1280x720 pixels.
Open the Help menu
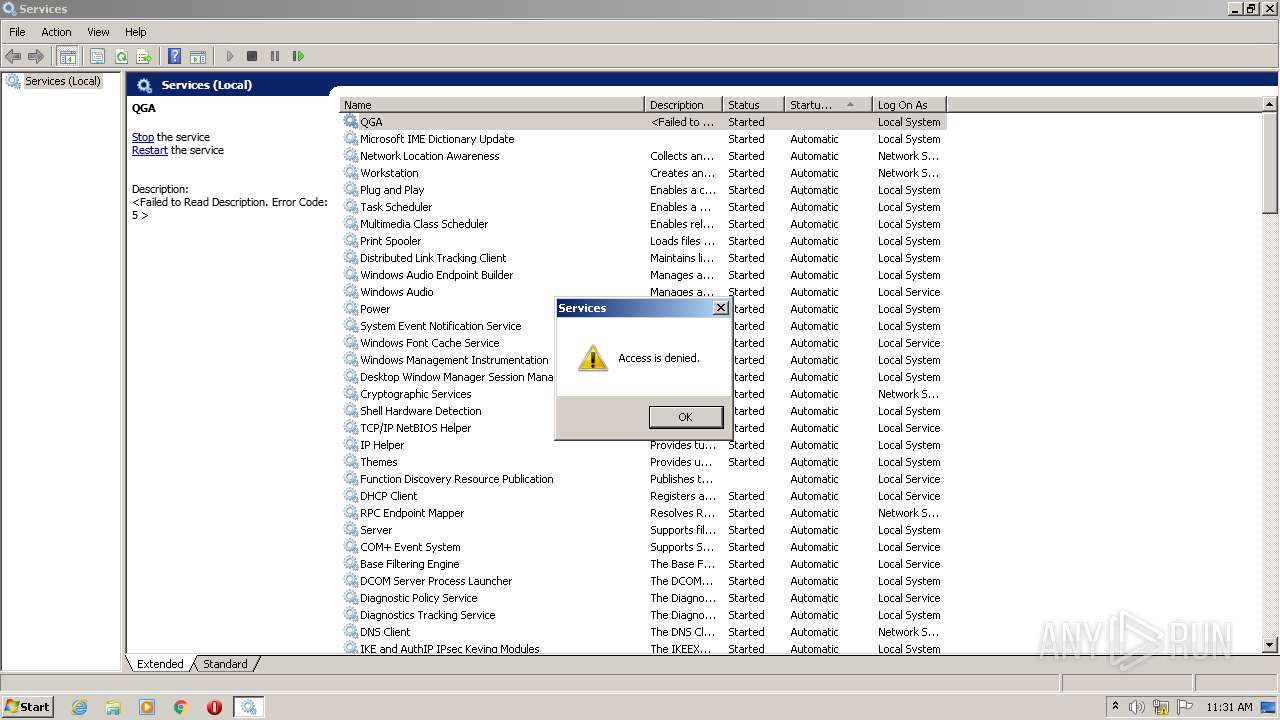[x=136, y=32]
